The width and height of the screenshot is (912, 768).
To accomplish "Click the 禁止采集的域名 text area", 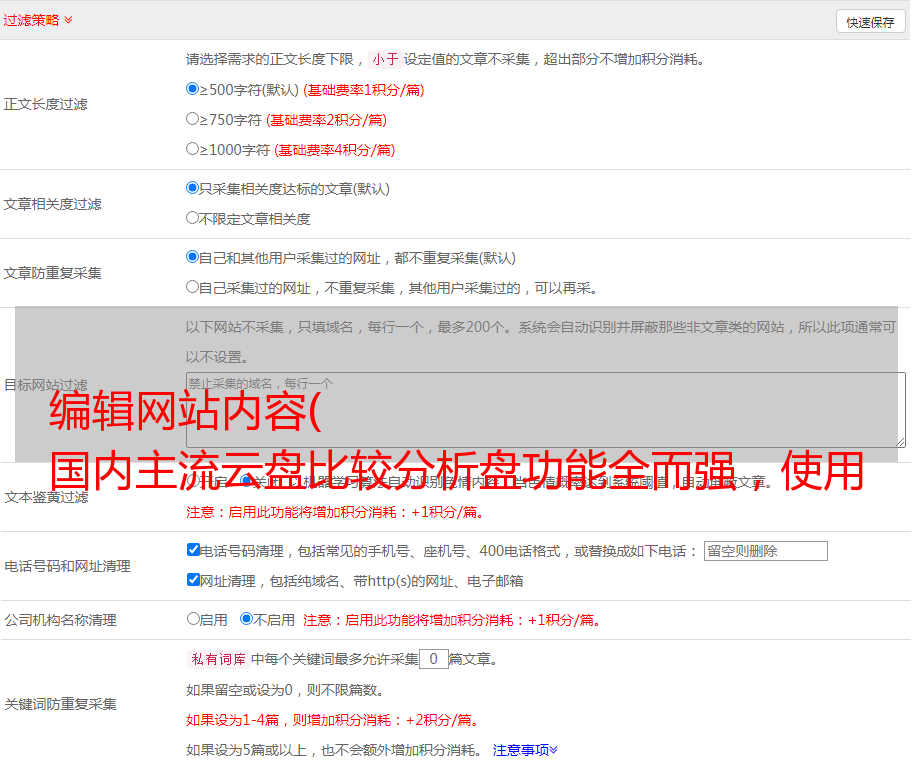I will tap(545, 409).
